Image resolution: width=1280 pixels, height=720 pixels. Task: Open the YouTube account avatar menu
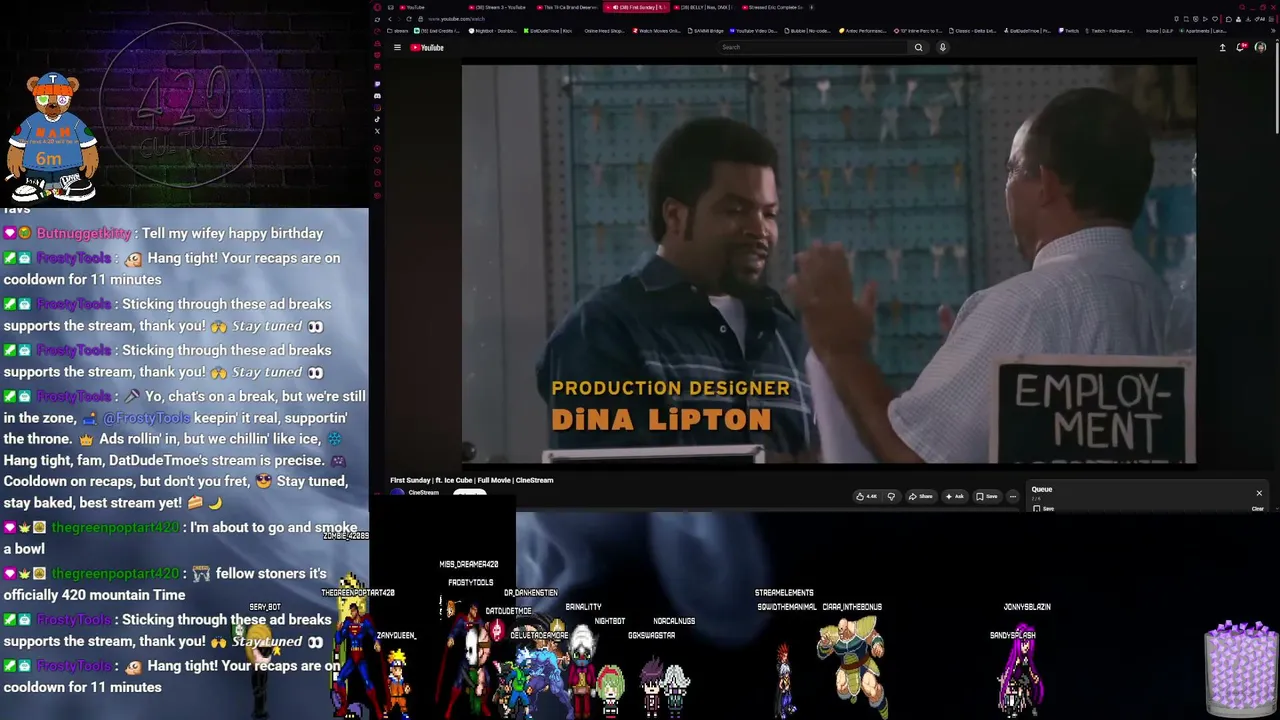tap(1260, 47)
